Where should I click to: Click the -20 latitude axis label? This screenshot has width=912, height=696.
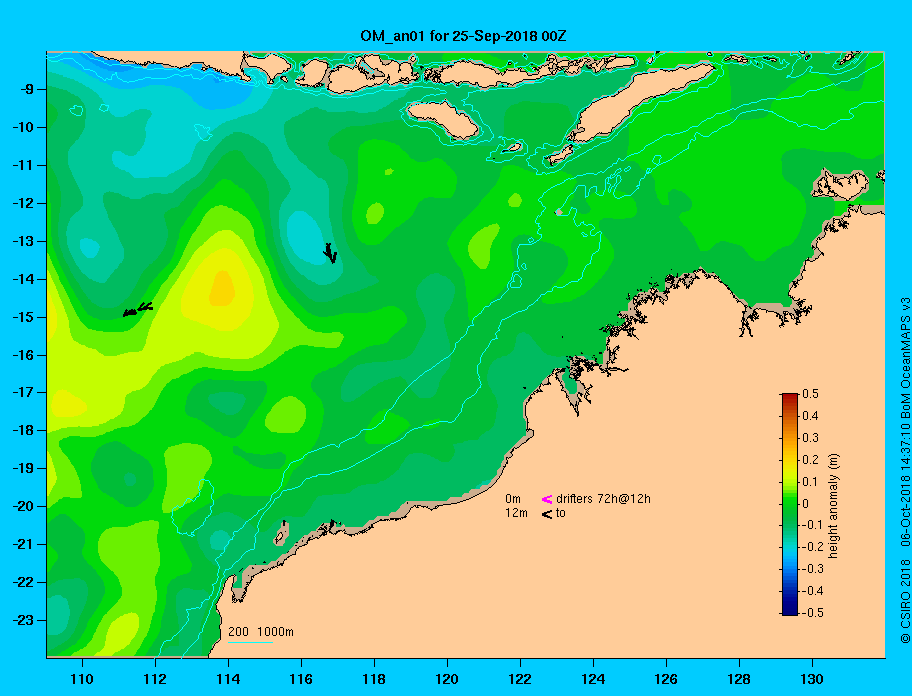23,506
